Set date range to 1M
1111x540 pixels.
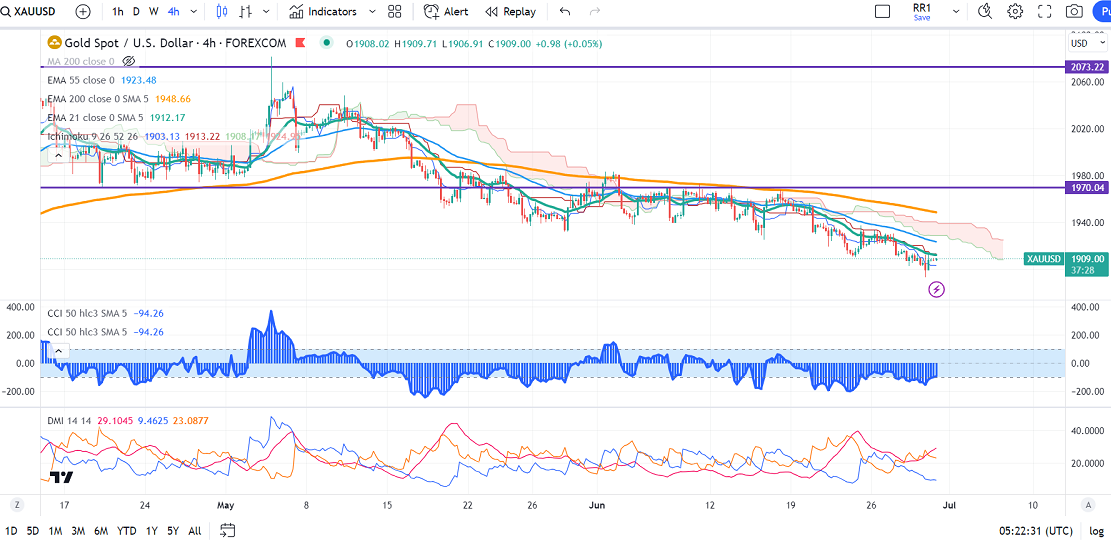[x=56, y=530]
